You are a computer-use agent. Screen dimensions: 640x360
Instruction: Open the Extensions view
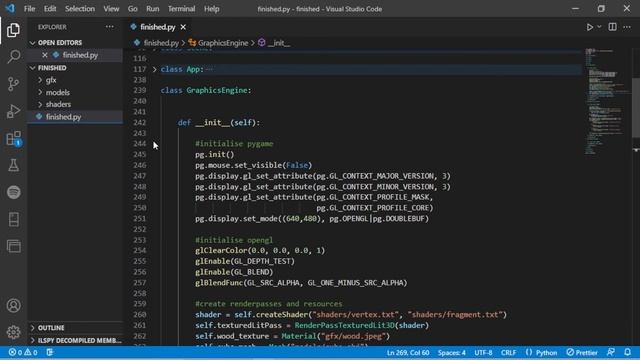(13, 138)
